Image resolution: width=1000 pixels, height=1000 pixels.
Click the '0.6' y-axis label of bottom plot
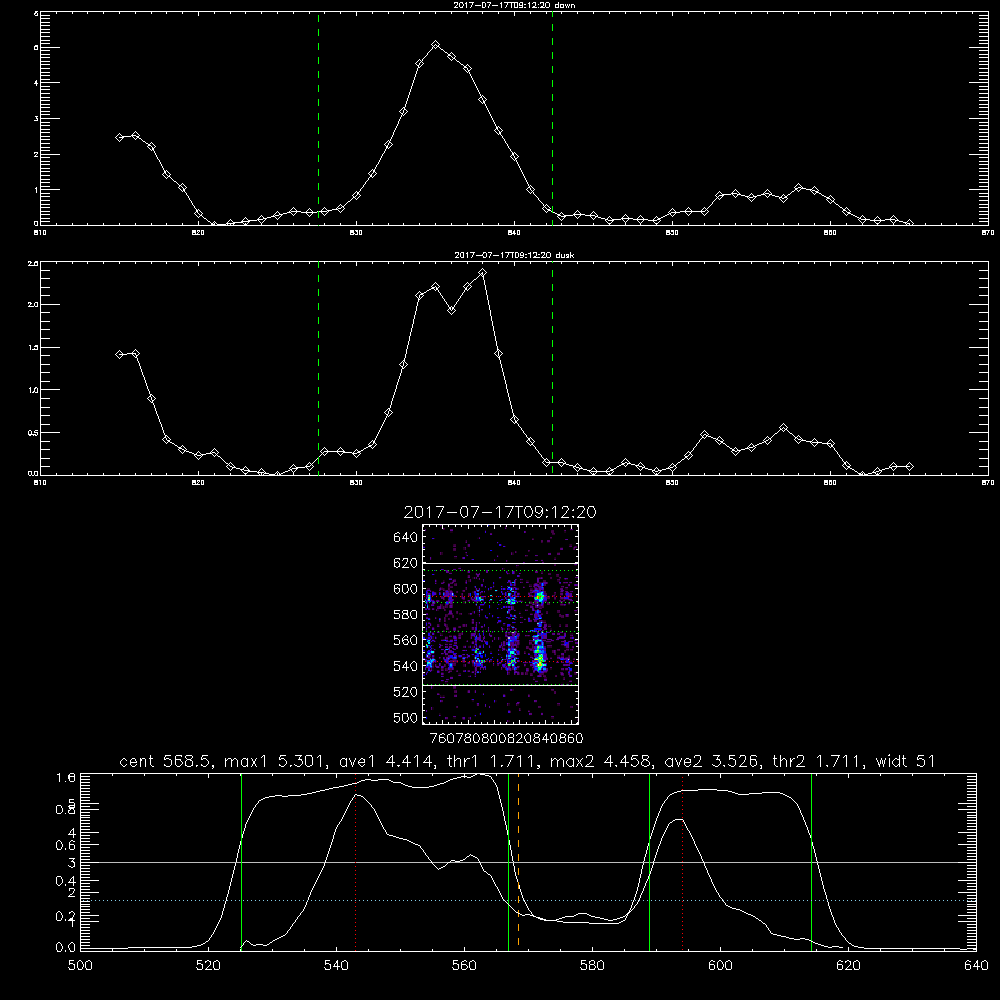point(66,845)
